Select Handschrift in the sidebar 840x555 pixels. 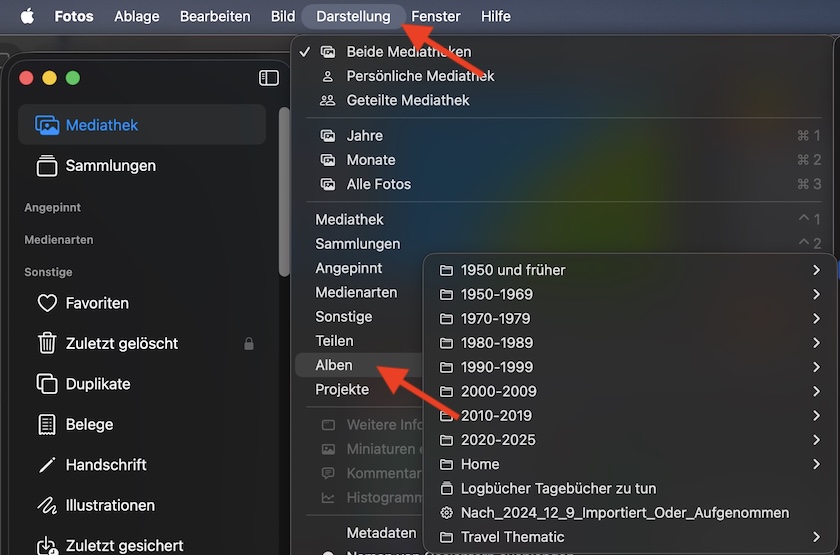105,465
